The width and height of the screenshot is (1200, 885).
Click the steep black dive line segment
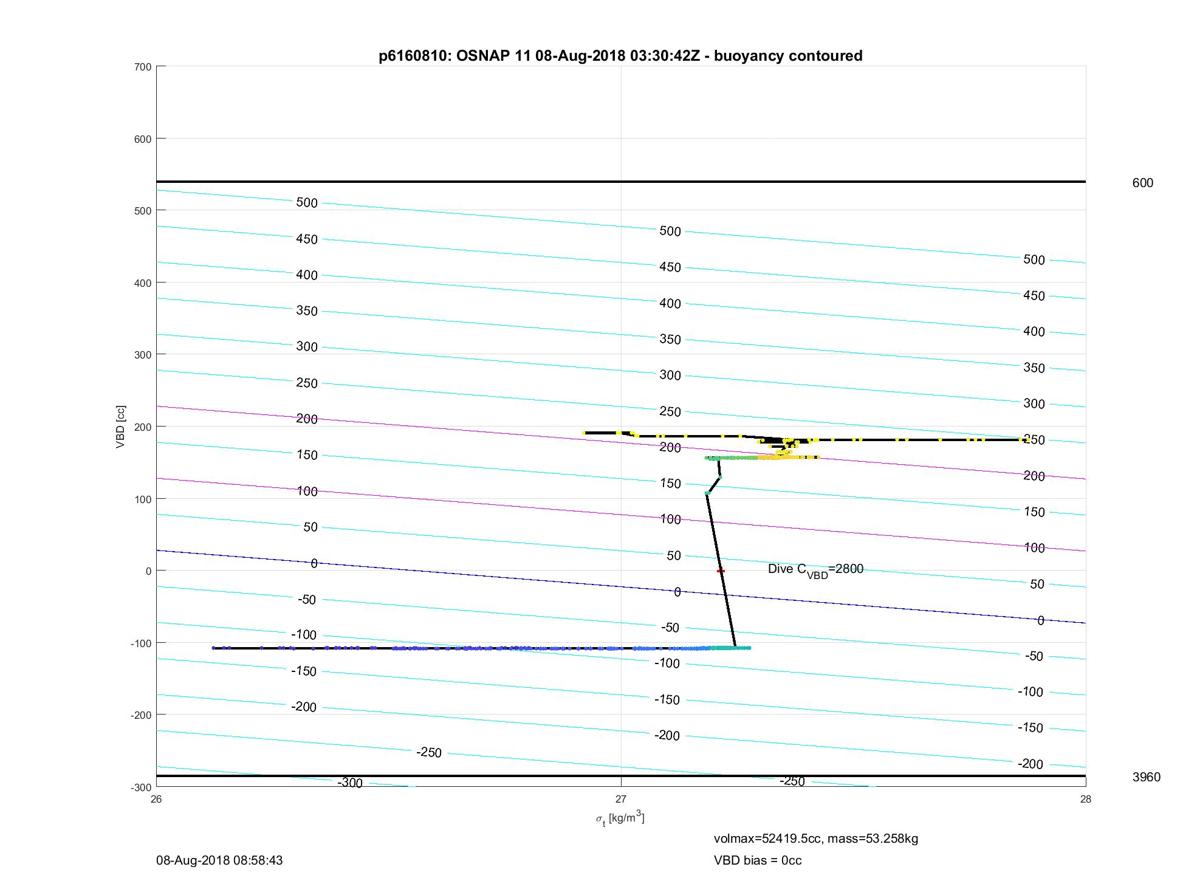coord(721,570)
